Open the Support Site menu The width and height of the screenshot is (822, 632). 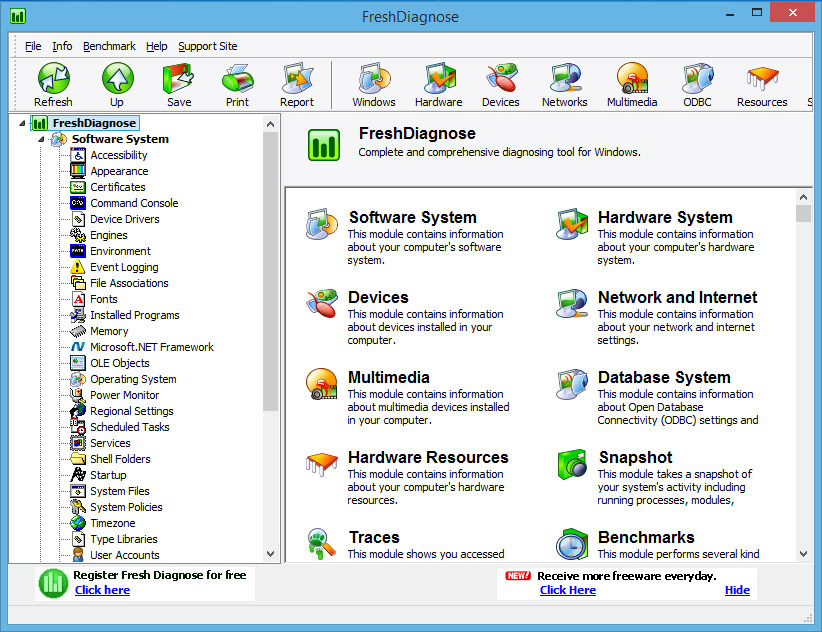coord(208,46)
